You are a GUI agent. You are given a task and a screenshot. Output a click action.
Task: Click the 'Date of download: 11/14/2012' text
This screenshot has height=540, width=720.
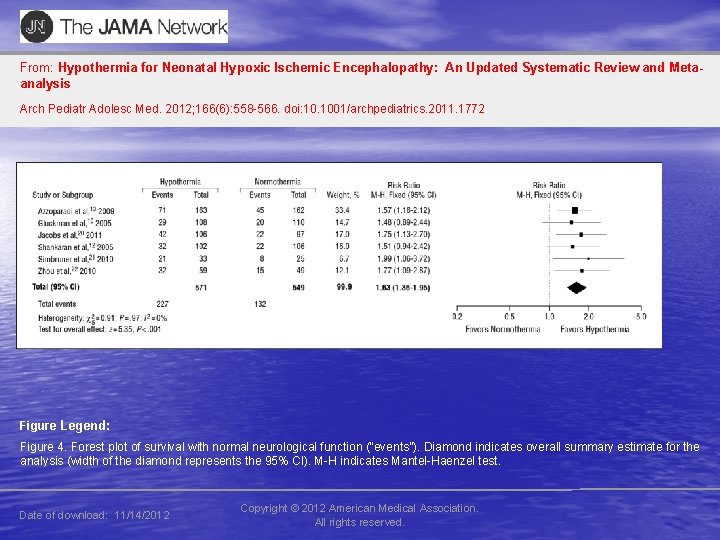[95, 515]
